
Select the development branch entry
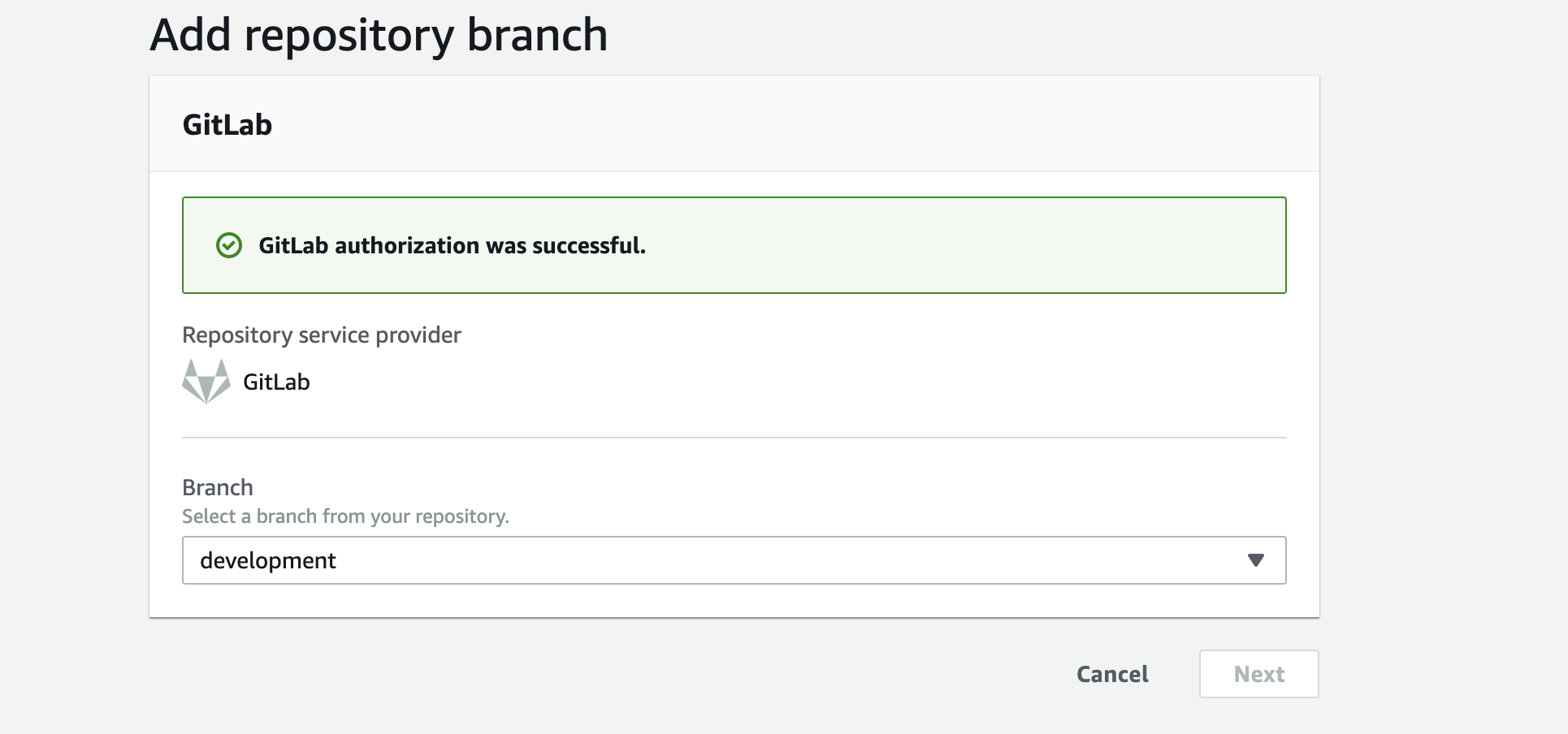click(x=269, y=560)
